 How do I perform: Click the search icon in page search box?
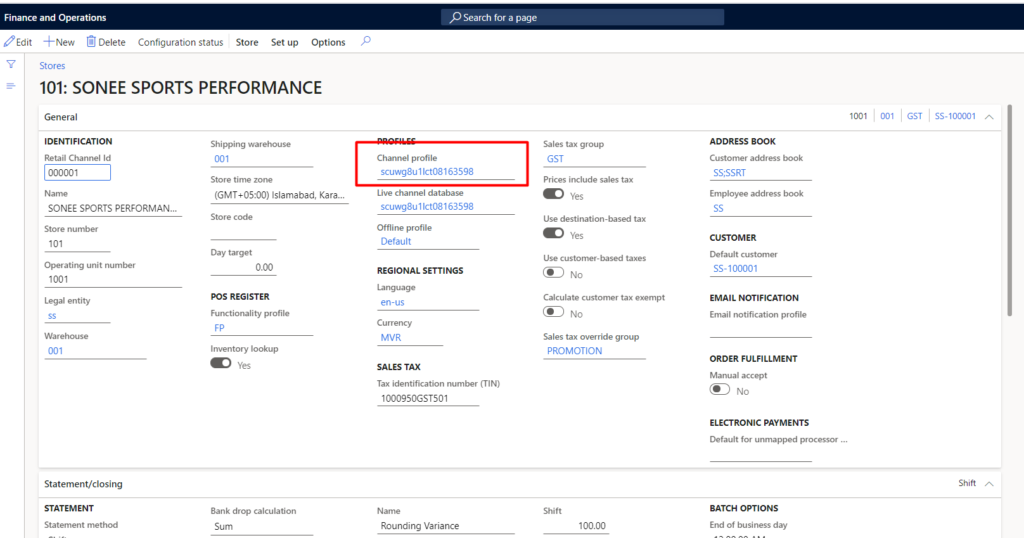455,17
